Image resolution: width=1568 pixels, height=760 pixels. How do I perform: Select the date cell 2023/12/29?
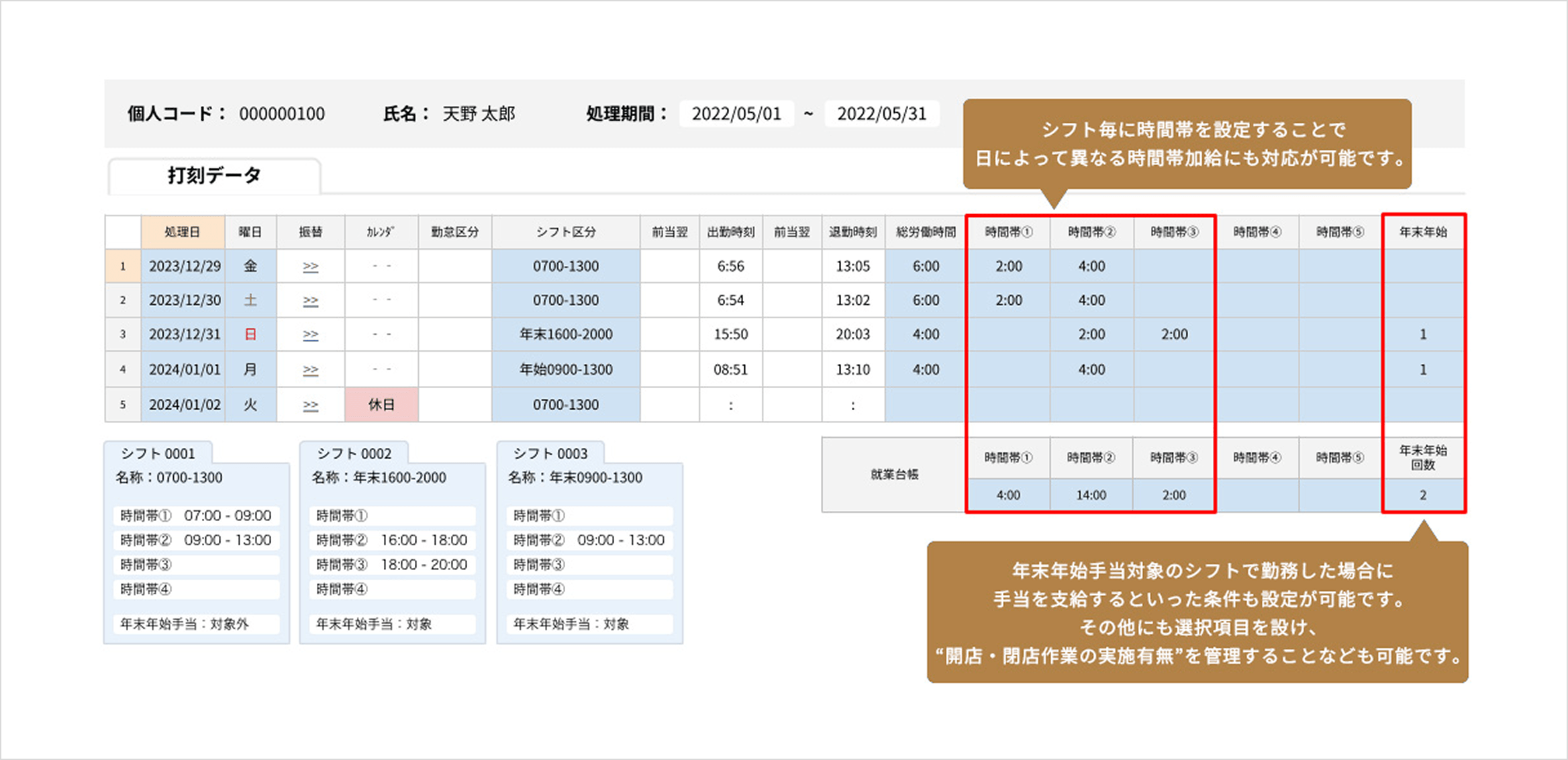(x=183, y=267)
